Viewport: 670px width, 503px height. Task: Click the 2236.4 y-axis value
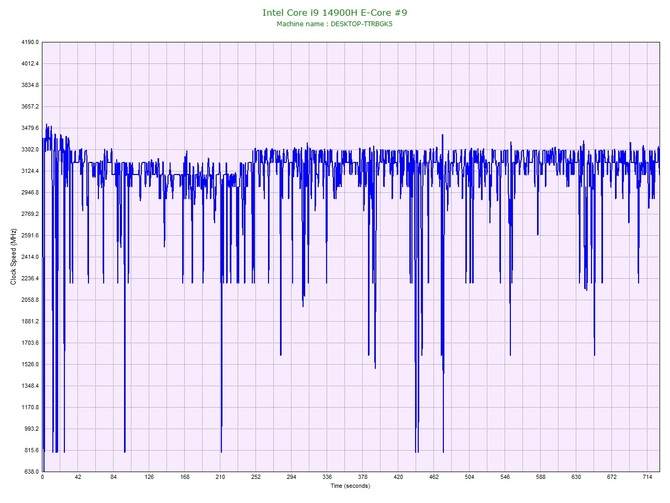coord(30,279)
